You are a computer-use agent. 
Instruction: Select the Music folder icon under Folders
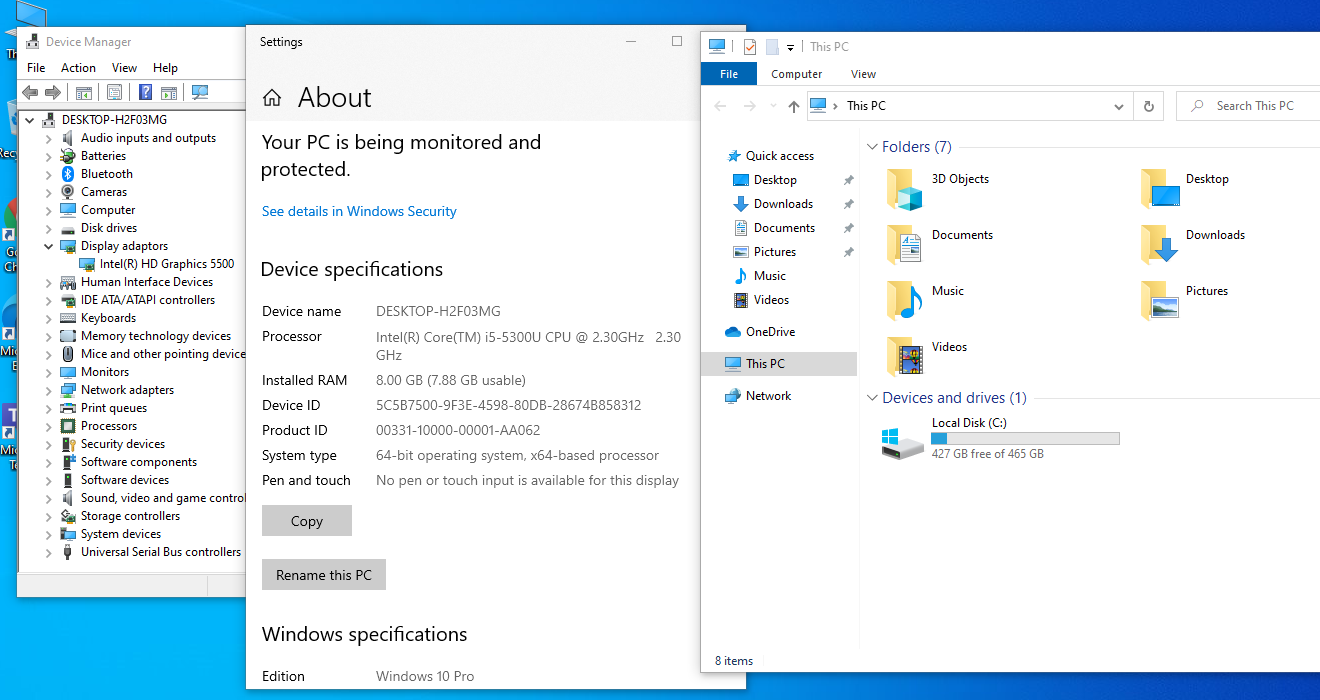click(905, 301)
